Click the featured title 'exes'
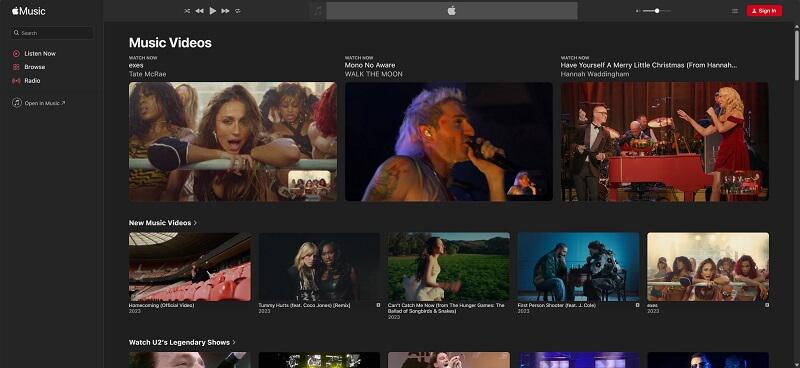This screenshot has height=368, width=800. point(136,65)
